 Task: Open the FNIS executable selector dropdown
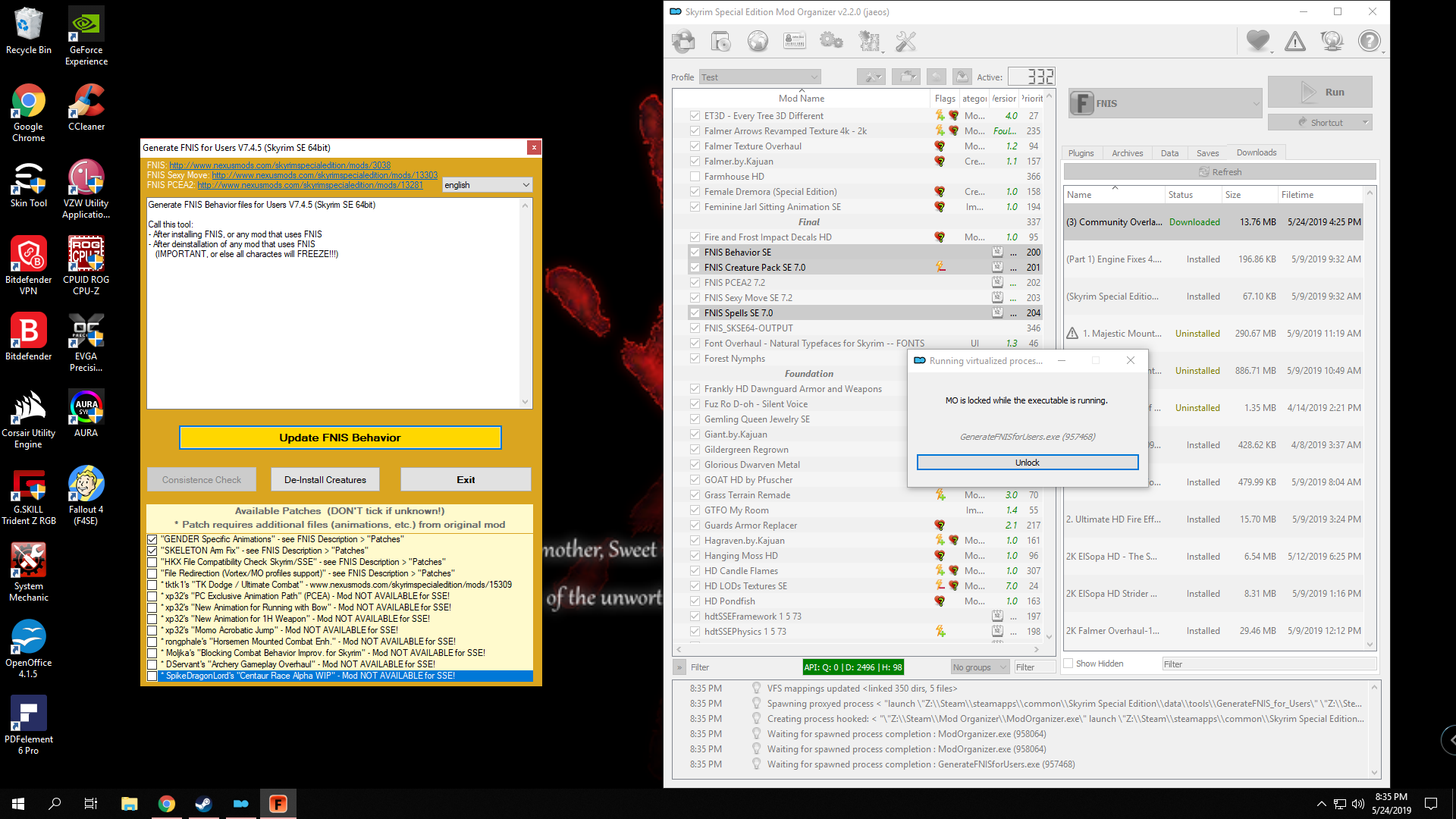click(1165, 103)
